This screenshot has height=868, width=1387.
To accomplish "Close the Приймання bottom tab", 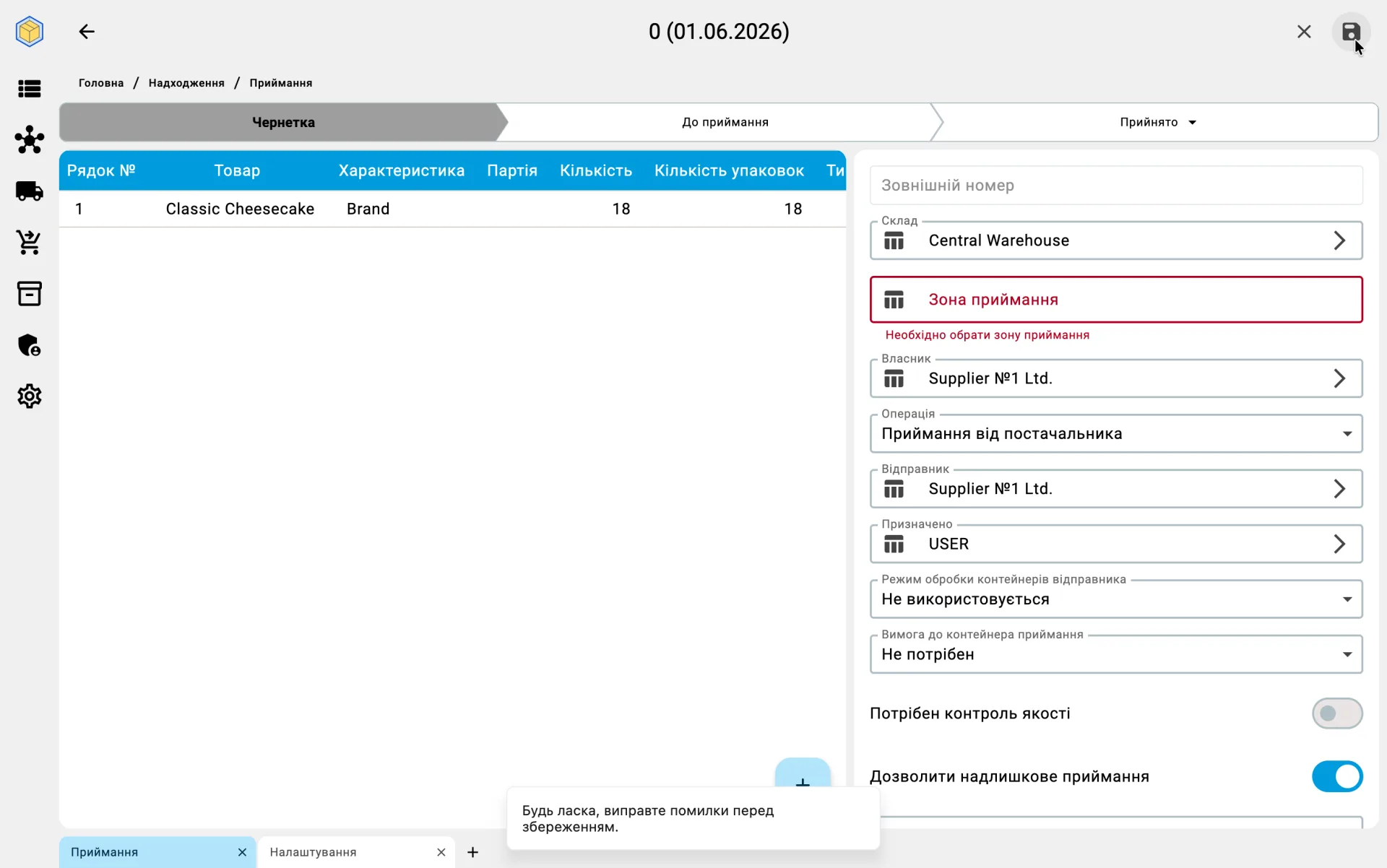I will click(242, 852).
